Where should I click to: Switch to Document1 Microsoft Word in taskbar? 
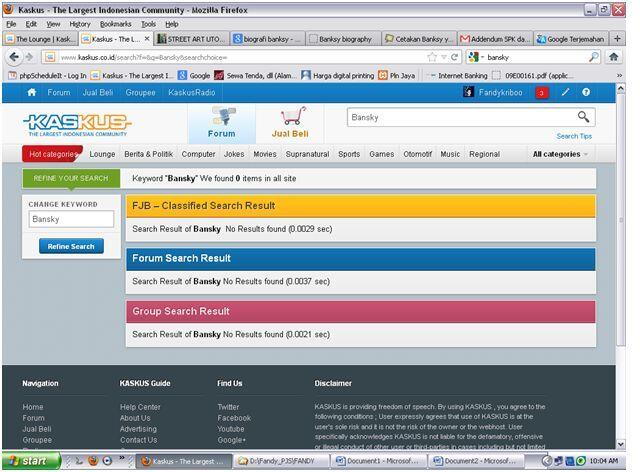pos(378,461)
